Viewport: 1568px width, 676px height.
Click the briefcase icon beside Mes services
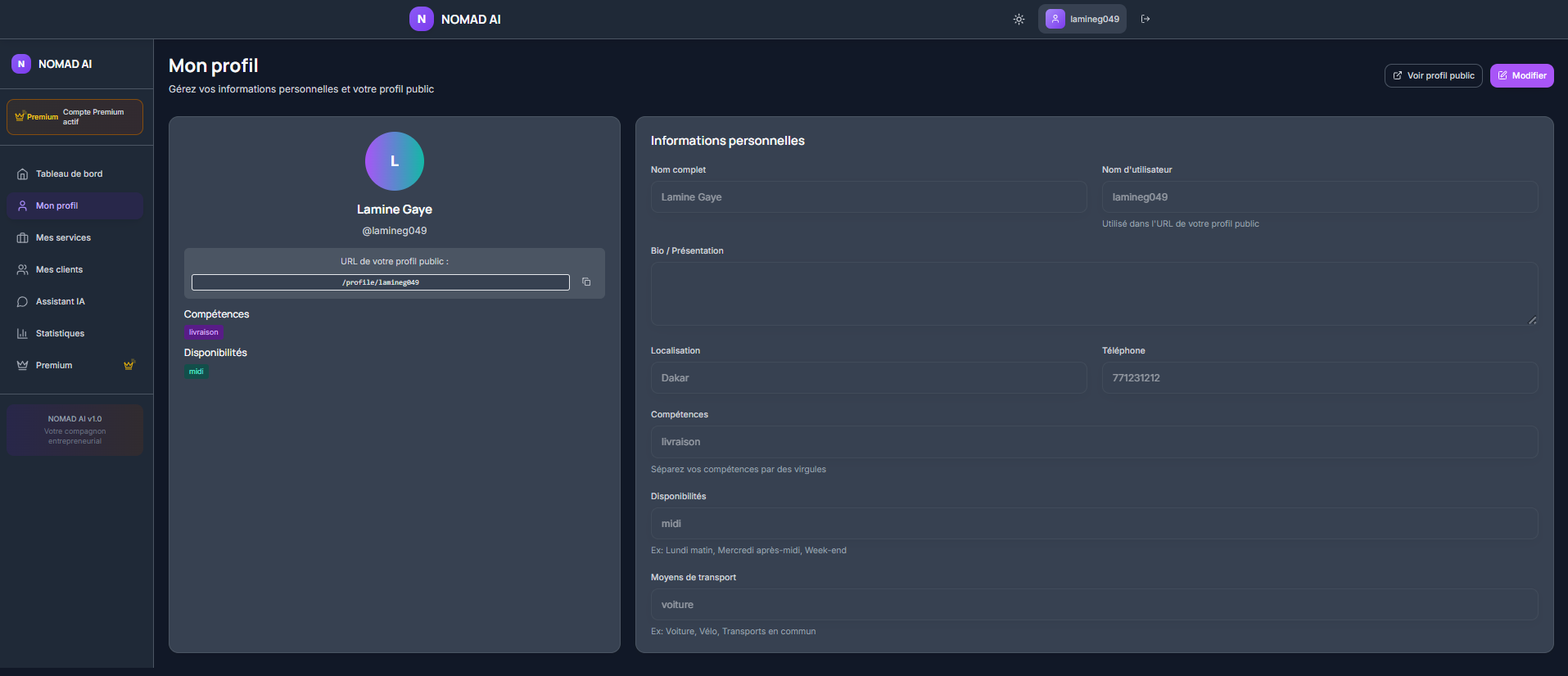[22, 237]
